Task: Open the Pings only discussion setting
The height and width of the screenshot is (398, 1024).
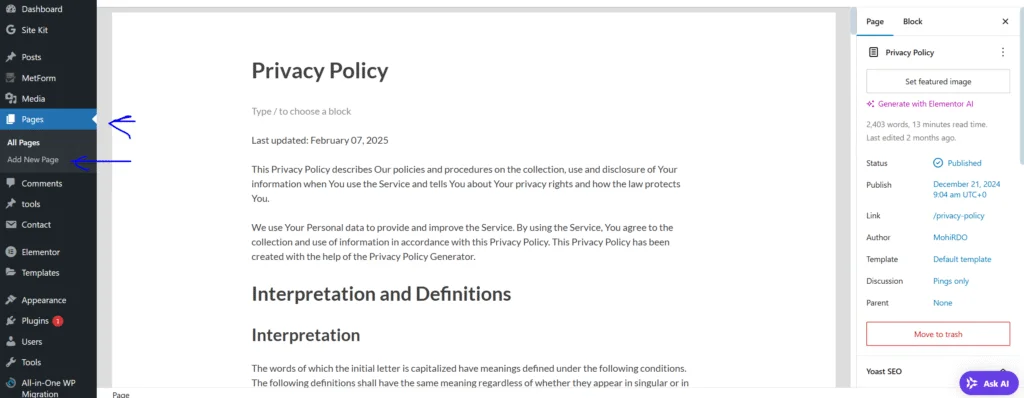Action: pos(951,281)
